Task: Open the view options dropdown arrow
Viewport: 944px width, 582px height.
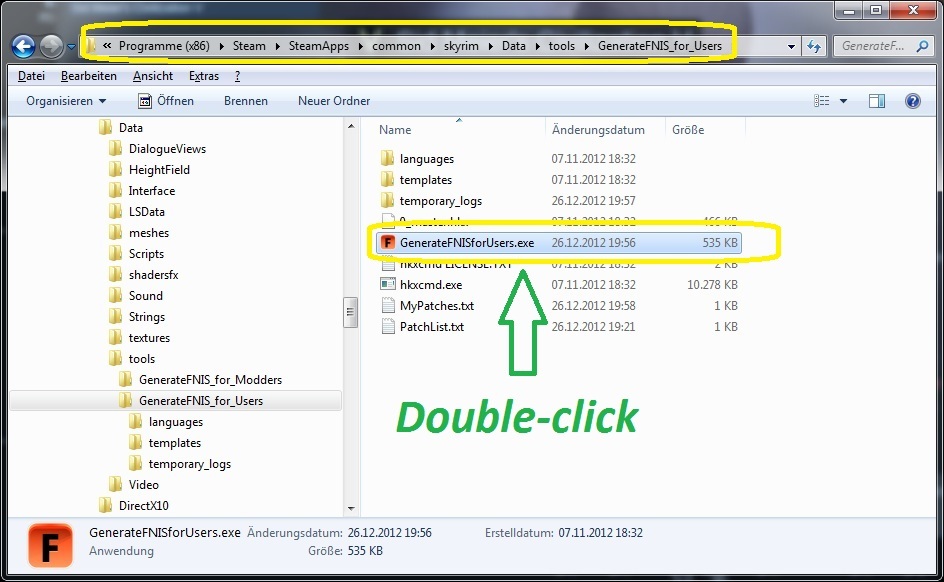Action: [843, 101]
